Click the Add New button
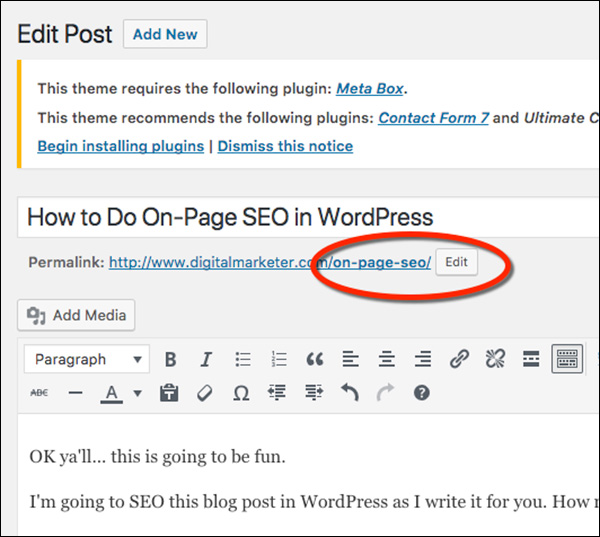Viewport: 600px width, 537px height. coord(165,34)
